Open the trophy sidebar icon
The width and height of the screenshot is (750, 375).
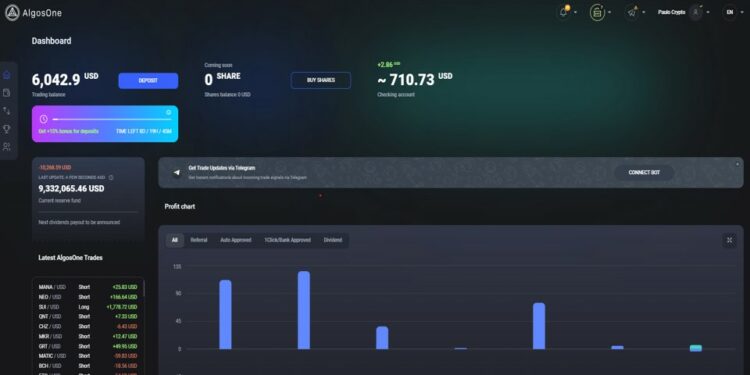pyautogui.click(x=7, y=129)
